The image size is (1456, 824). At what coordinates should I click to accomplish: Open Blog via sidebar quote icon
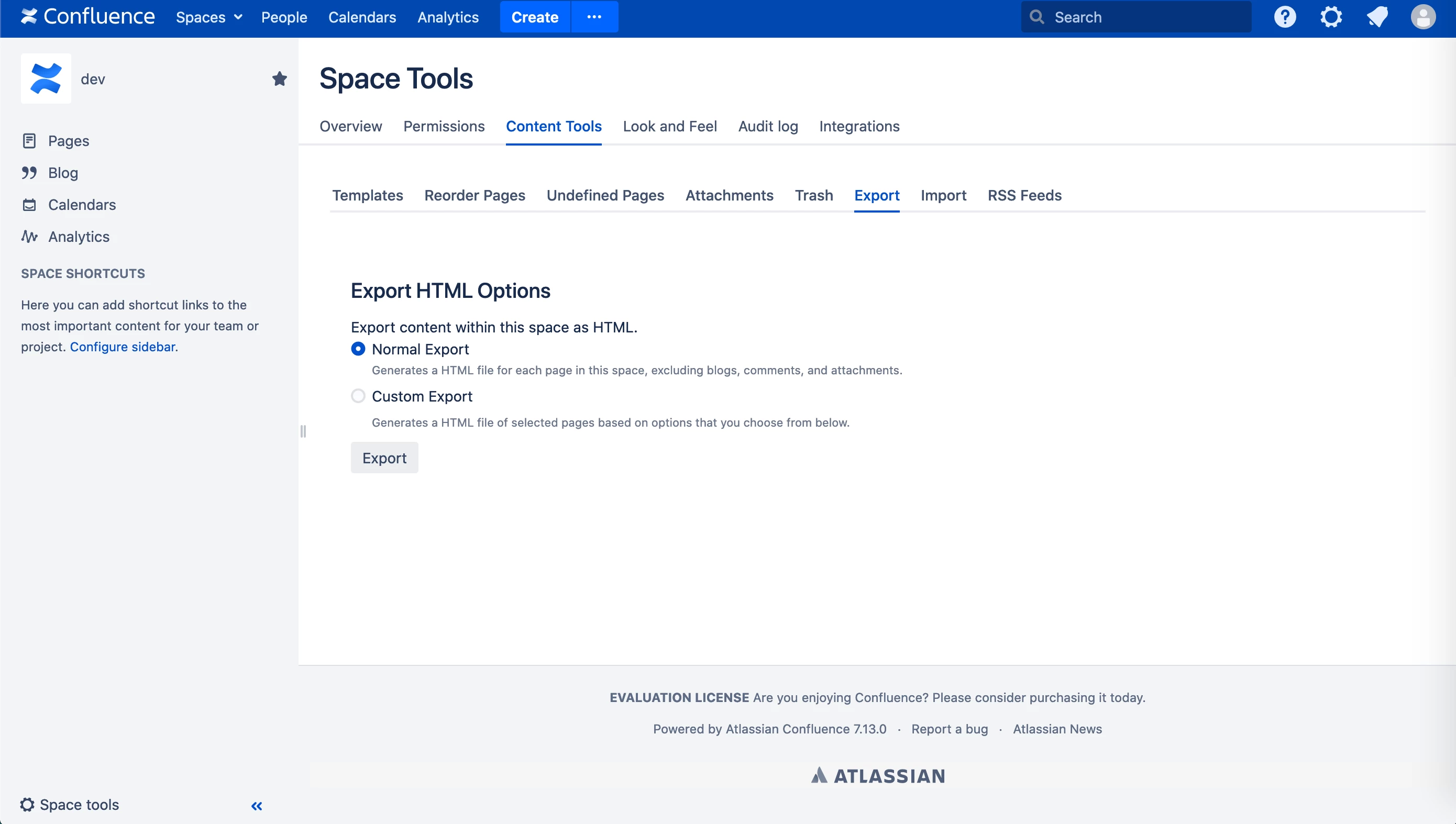29,173
